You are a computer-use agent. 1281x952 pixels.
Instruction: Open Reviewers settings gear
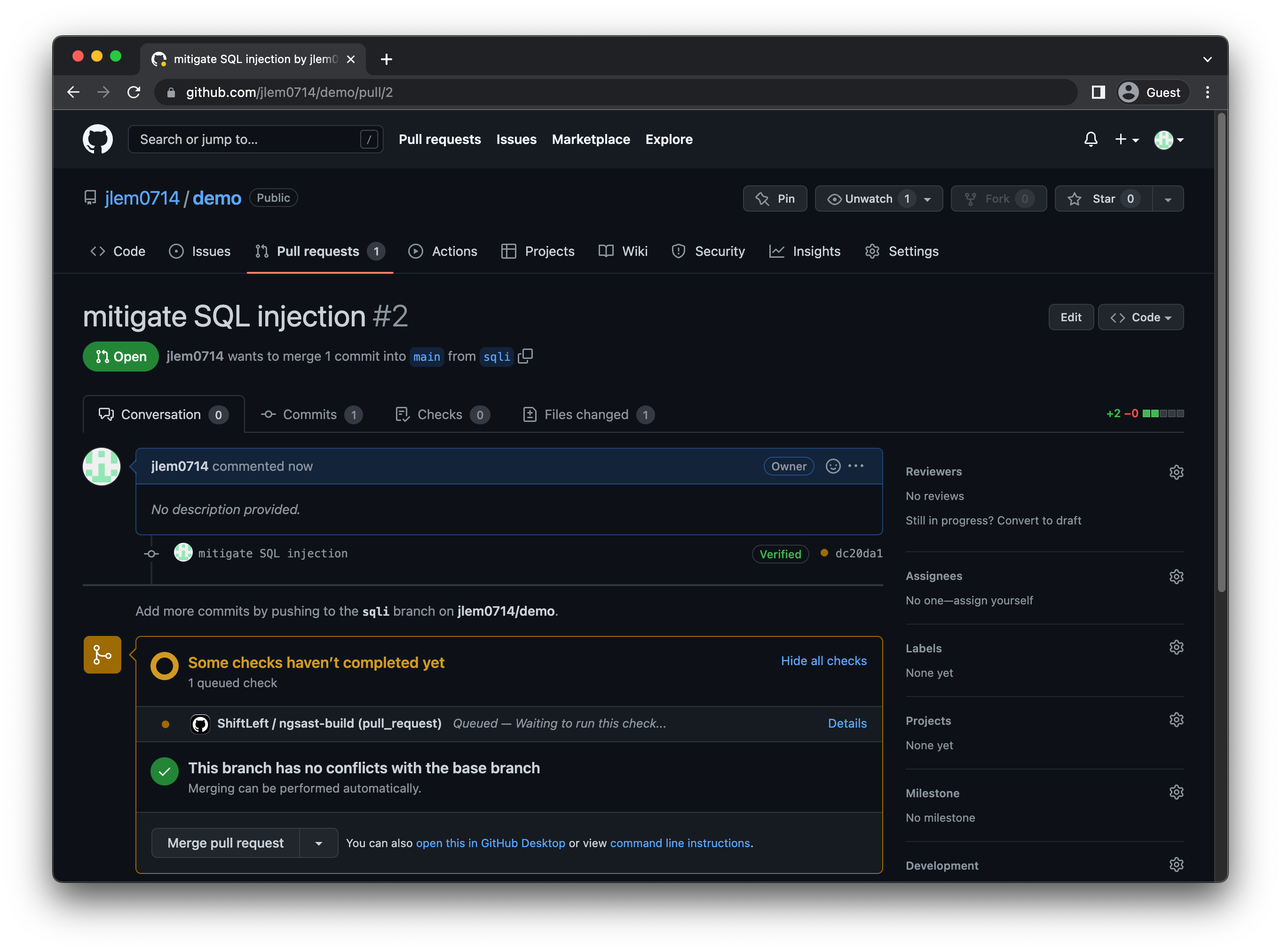[x=1176, y=471]
